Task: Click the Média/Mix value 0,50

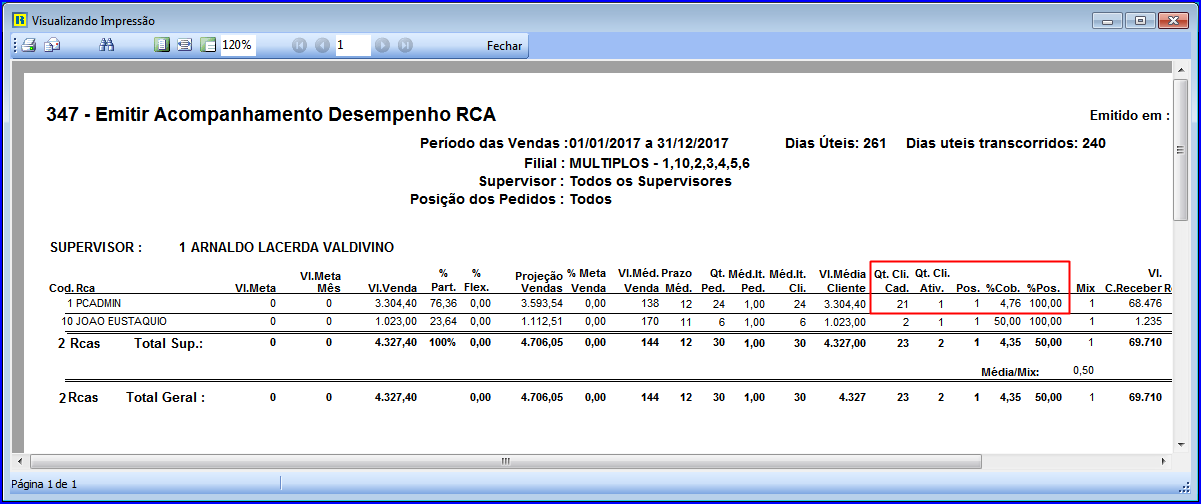Action: [1084, 370]
